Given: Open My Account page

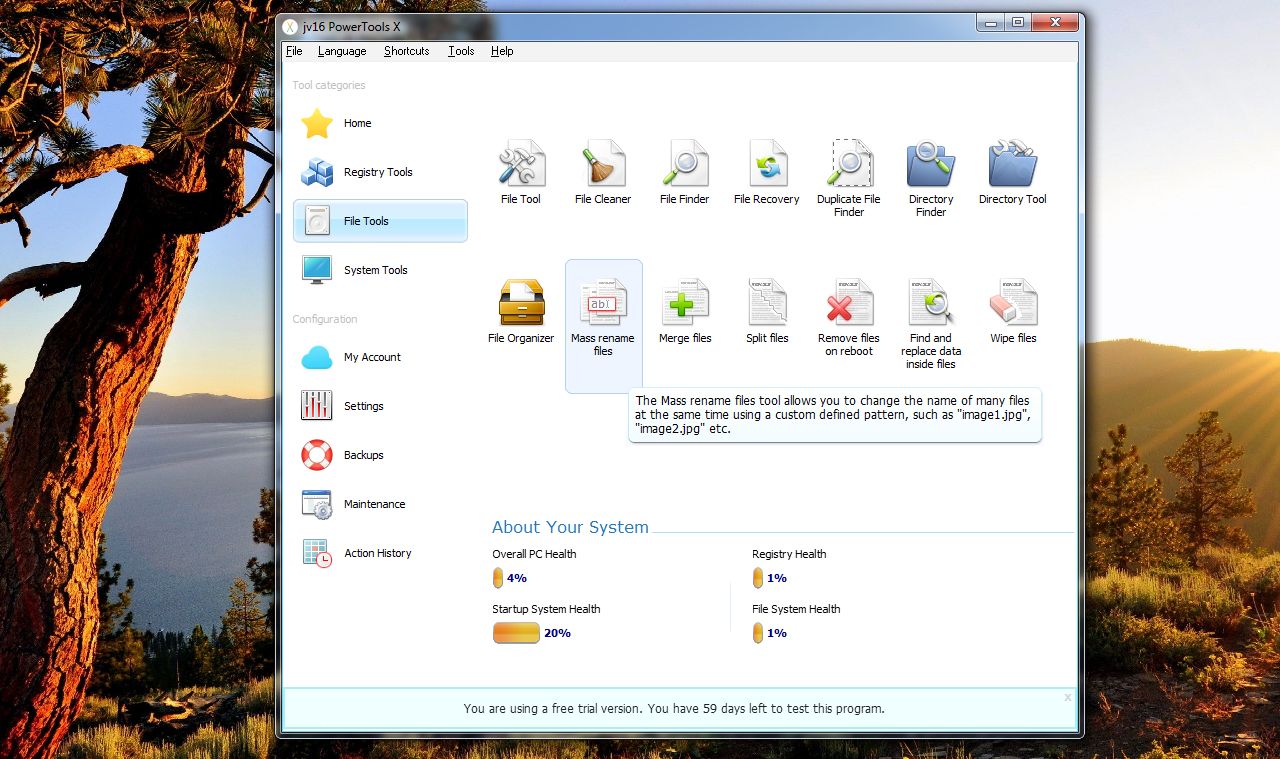Looking at the screenshot, I should [380, 357].
